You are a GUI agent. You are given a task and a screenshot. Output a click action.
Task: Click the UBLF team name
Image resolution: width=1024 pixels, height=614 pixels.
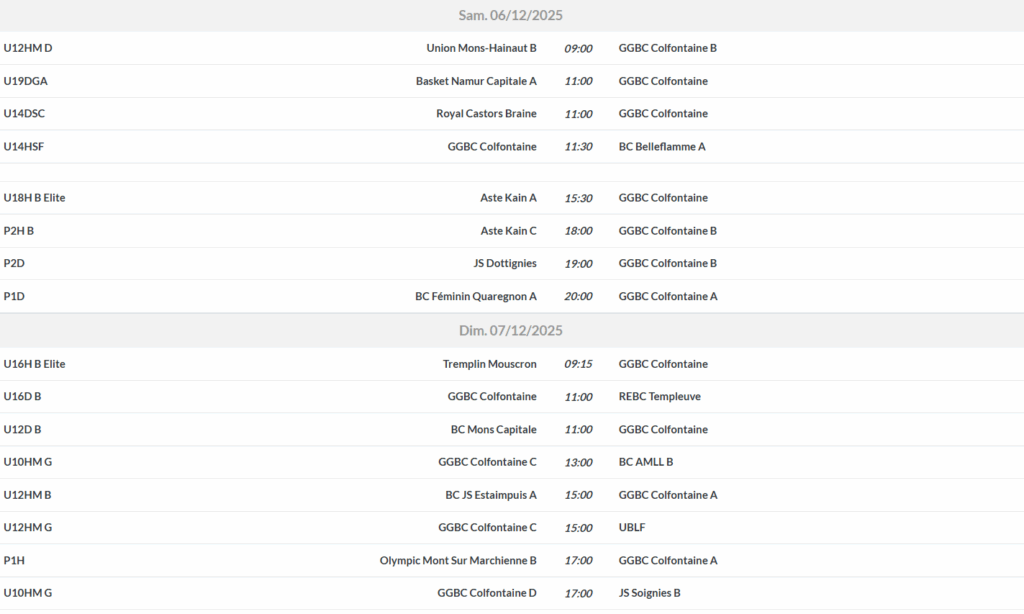pos(633,528)
